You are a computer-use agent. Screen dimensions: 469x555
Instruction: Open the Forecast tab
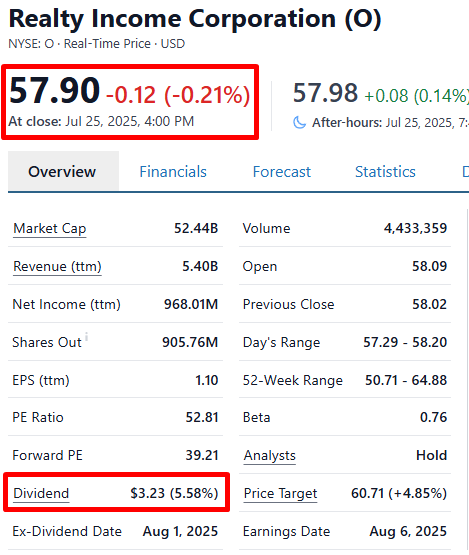tap(282, 172)
